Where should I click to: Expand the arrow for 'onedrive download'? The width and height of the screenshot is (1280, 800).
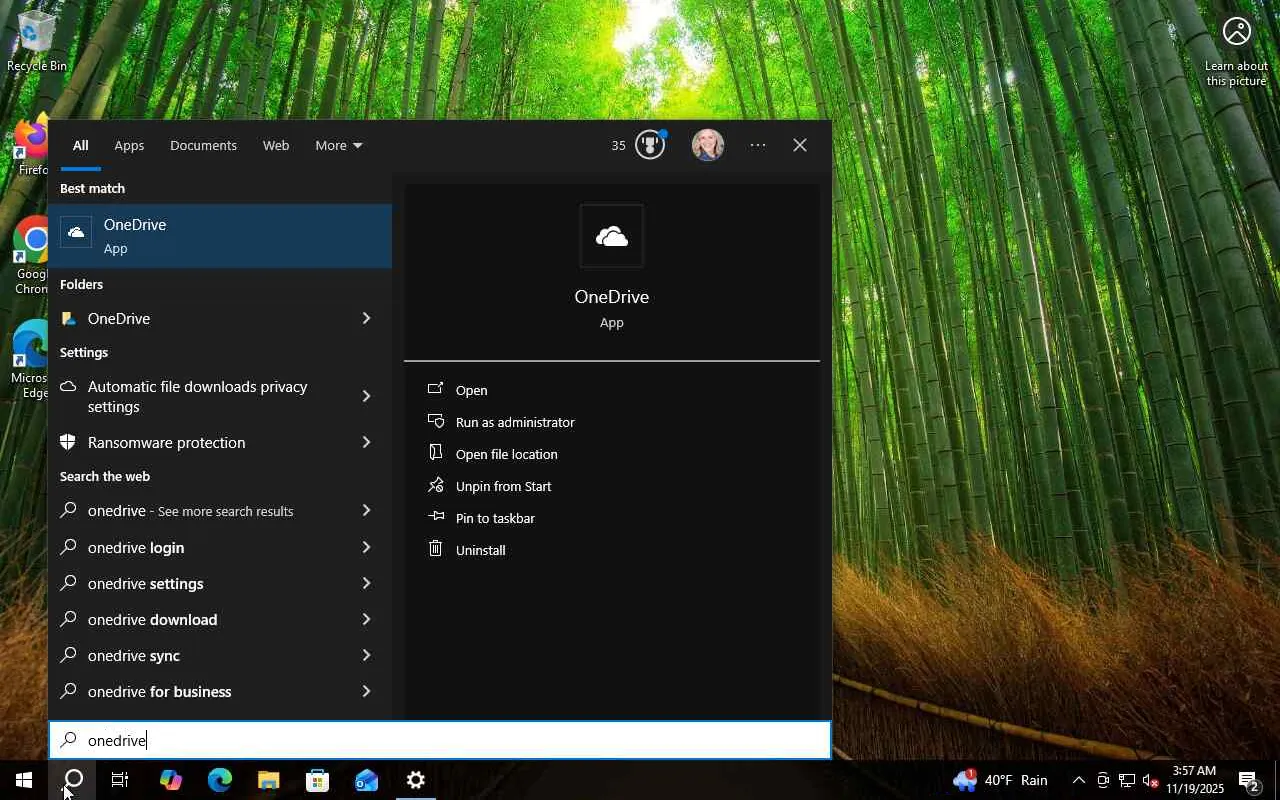pyautogui.click(x=367, y=619)
